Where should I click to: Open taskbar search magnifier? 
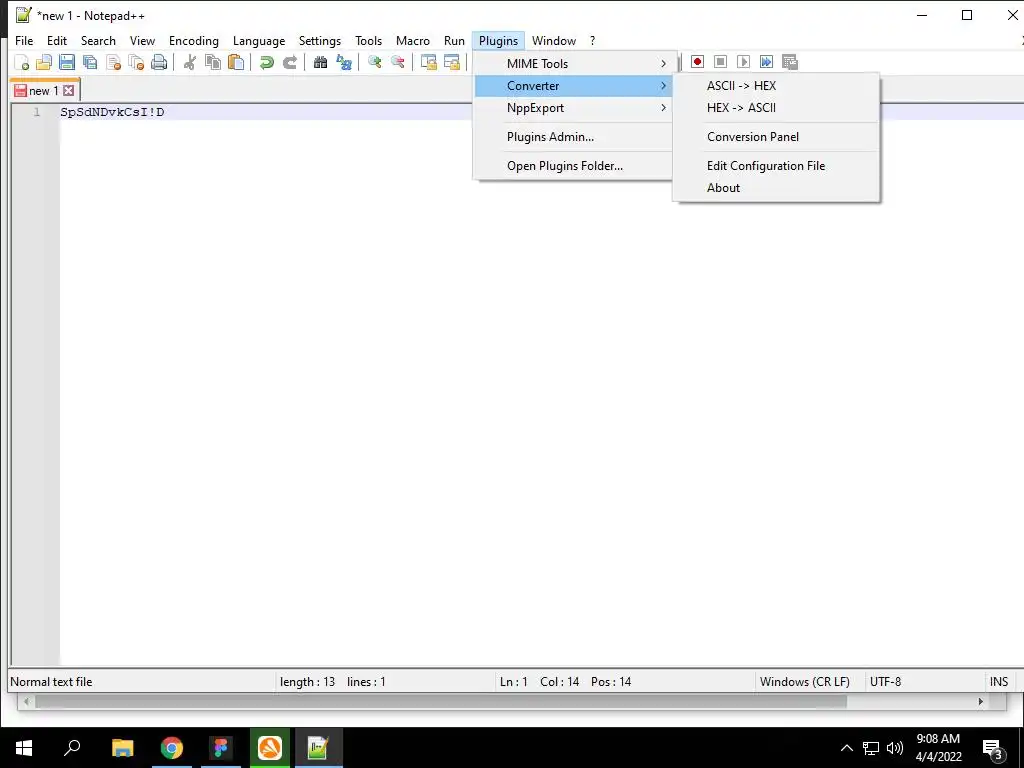pyautogui.click(x=72, y=748)
